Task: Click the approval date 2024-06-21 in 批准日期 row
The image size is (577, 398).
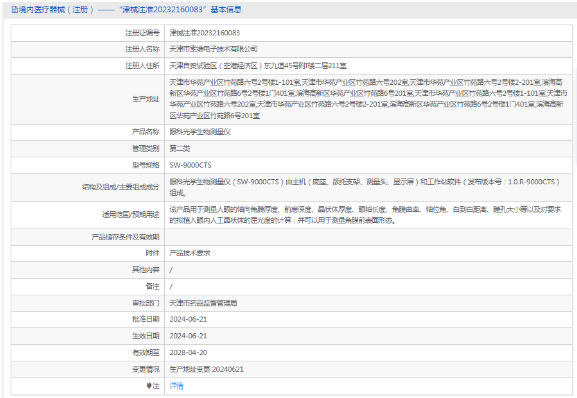Action: pyautogui.click(x=188, y=319)
